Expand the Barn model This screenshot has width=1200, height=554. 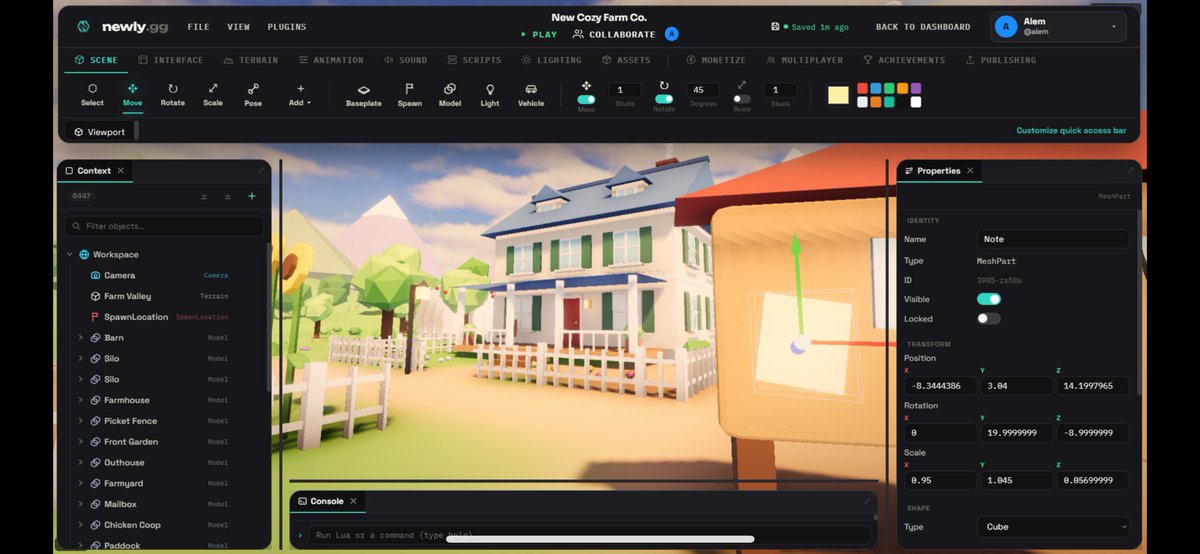click(x=81, y=338)
